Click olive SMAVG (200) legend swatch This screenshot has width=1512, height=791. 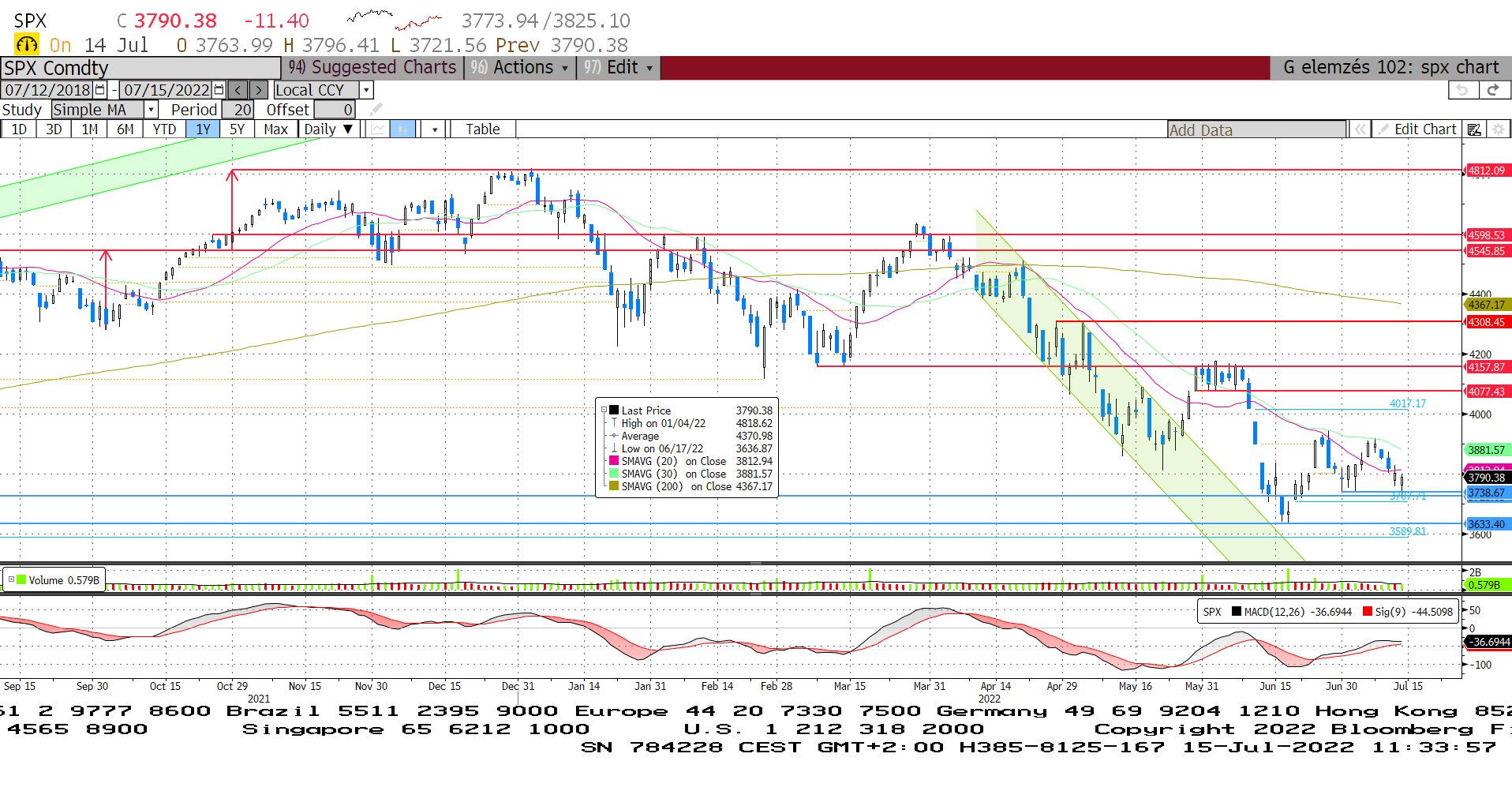[x=613, y=486]
